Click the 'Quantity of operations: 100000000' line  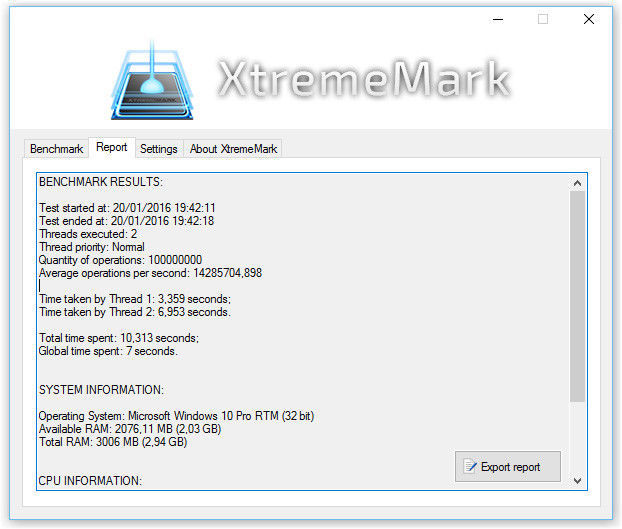120,260
